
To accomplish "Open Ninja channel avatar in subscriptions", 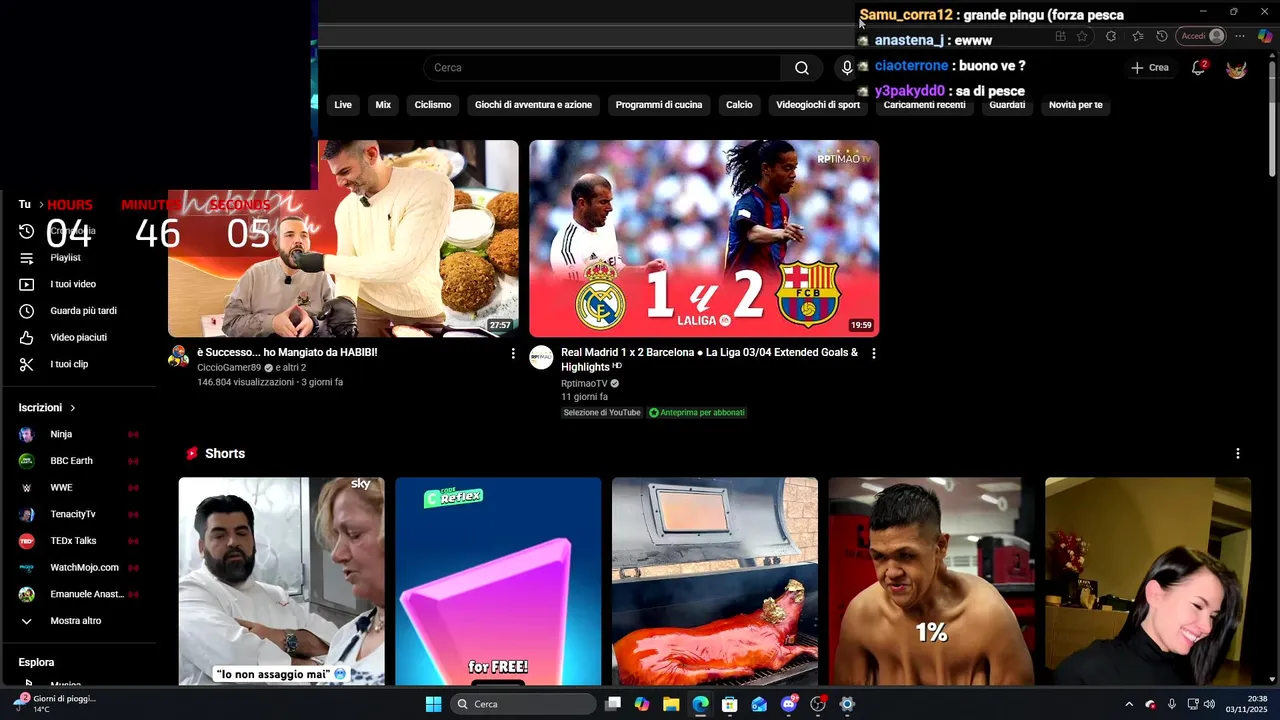I will click(x=27, y=434).
